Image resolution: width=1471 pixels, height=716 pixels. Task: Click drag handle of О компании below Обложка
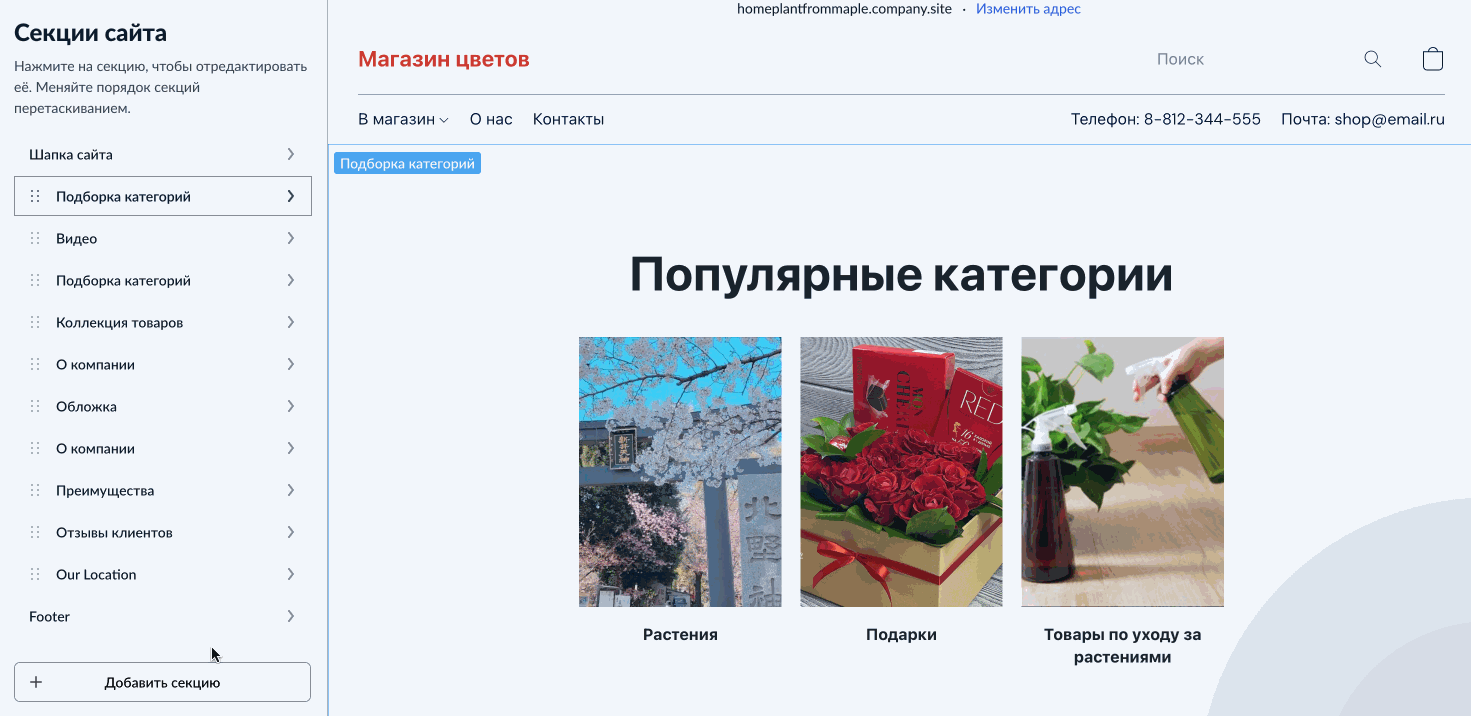[36, 448]
